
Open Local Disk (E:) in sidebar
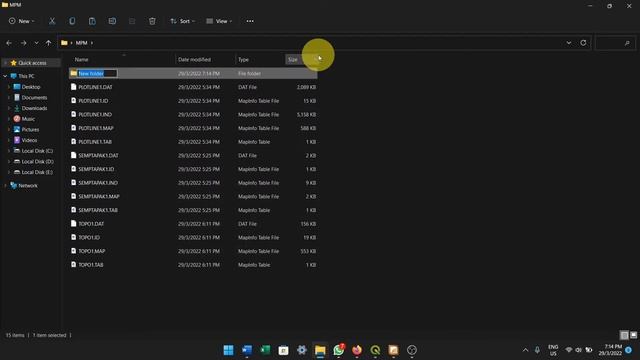(37, 172)
